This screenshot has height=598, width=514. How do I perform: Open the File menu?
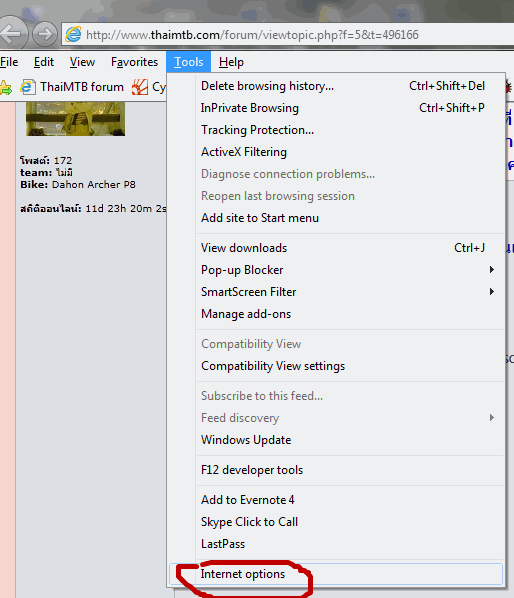pyautogui.click(x=9, y=62)
